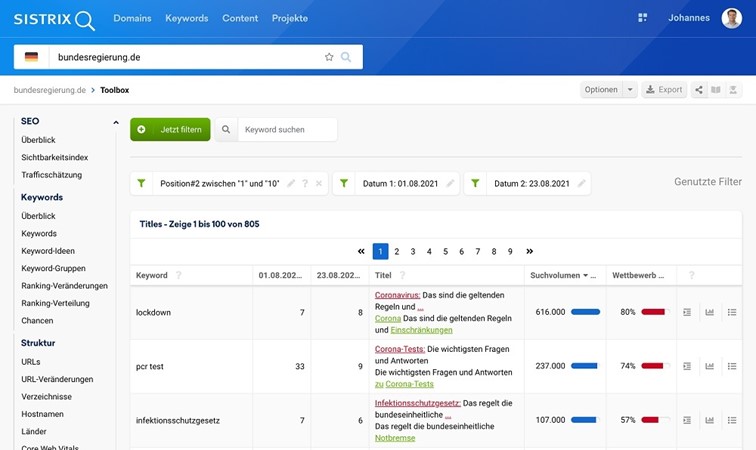Open Ranking-Veränderungen in sidebar

click(64, 286)
